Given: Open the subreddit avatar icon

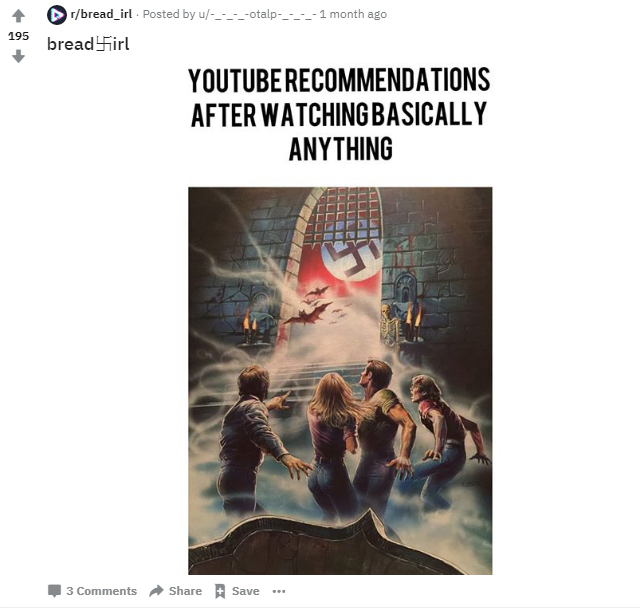Looking at the screenshot, I should coord(57,15).
